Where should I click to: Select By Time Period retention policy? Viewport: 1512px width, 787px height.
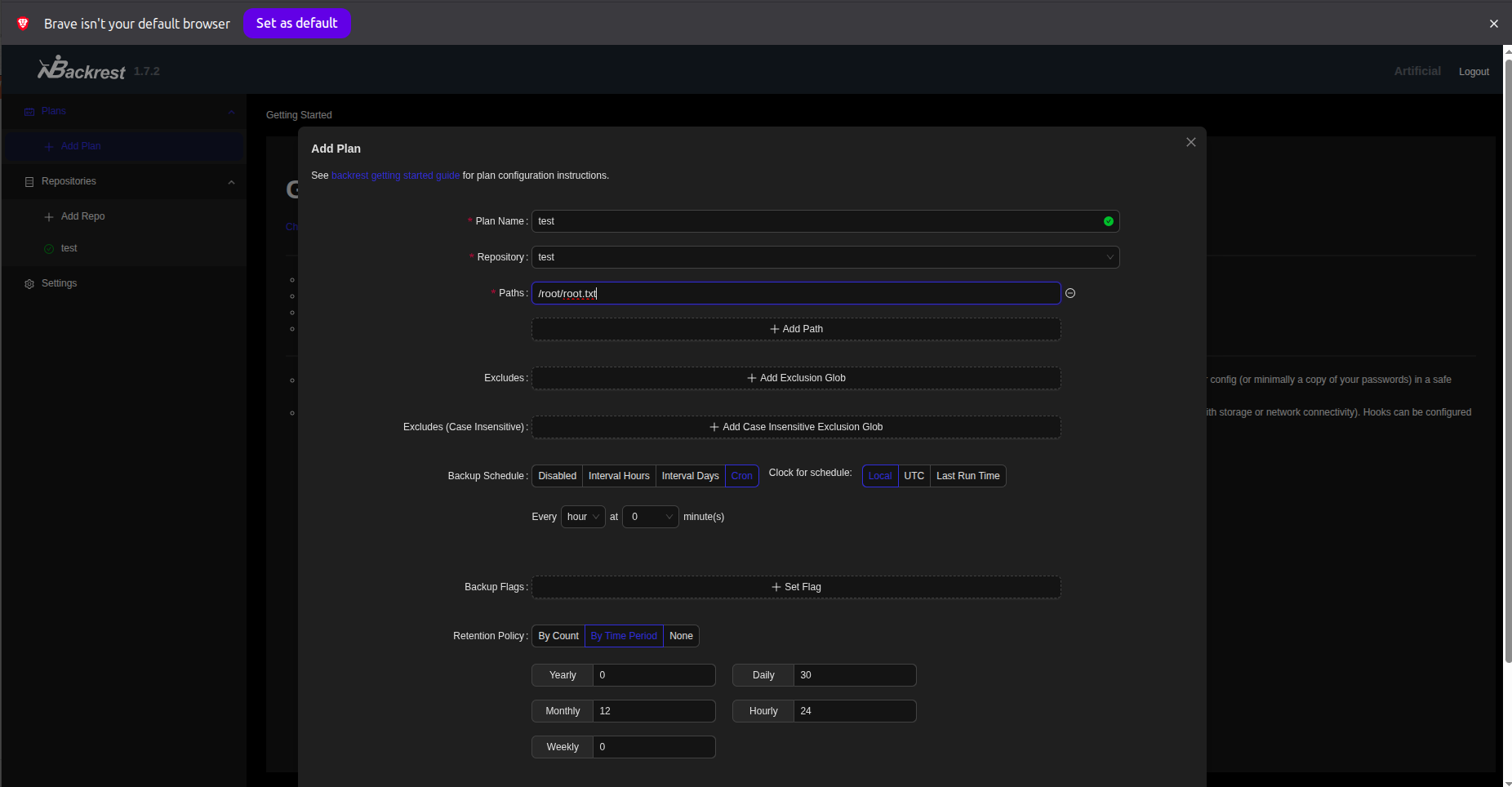624,636
